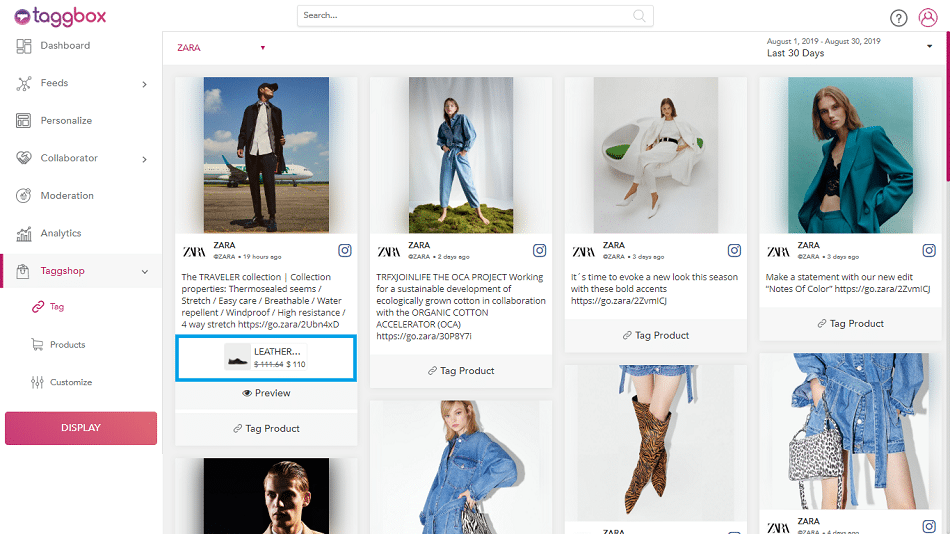This screenshot has width=950, height=534.
Task: Click the help question mark icon
Action: tap(898, 18)
